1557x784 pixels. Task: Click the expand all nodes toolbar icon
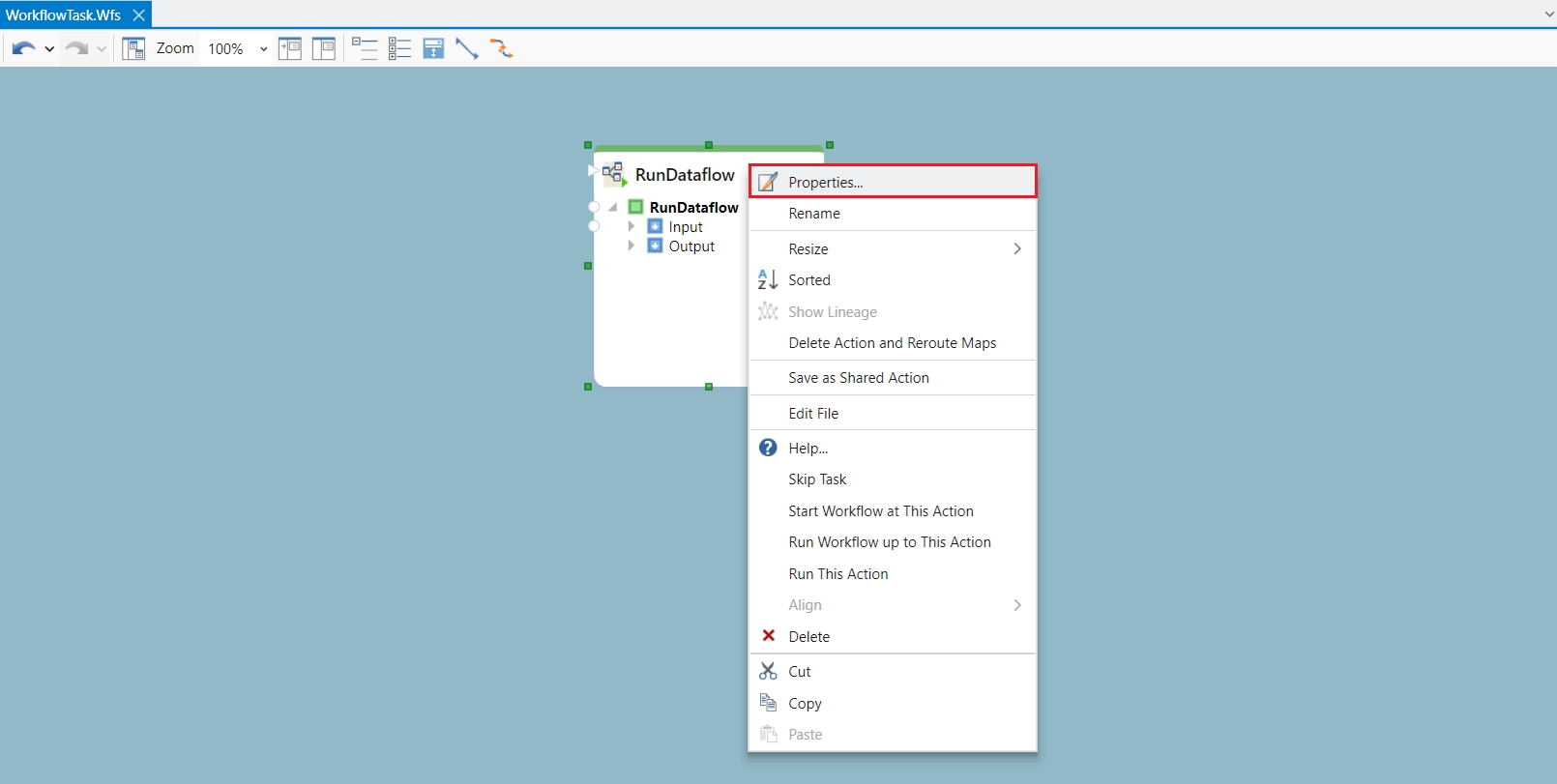coord(399,48)
